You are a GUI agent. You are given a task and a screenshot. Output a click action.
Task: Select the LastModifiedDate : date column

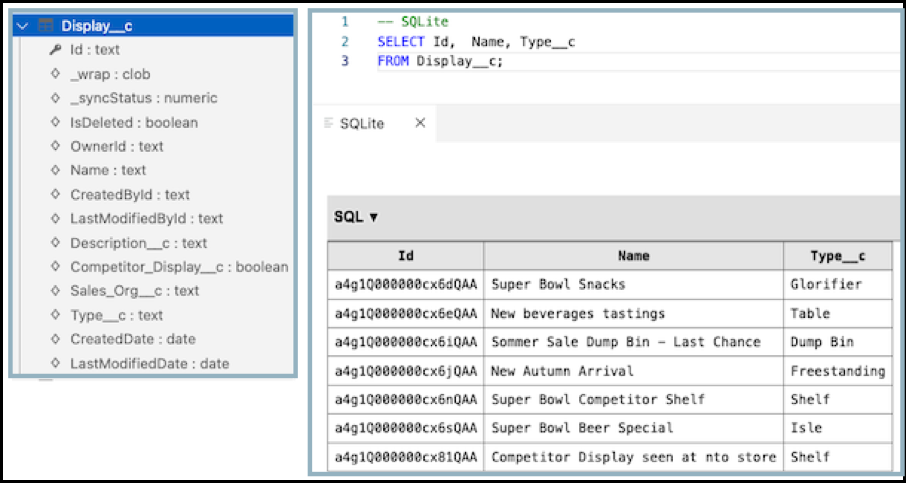[150, 364]
